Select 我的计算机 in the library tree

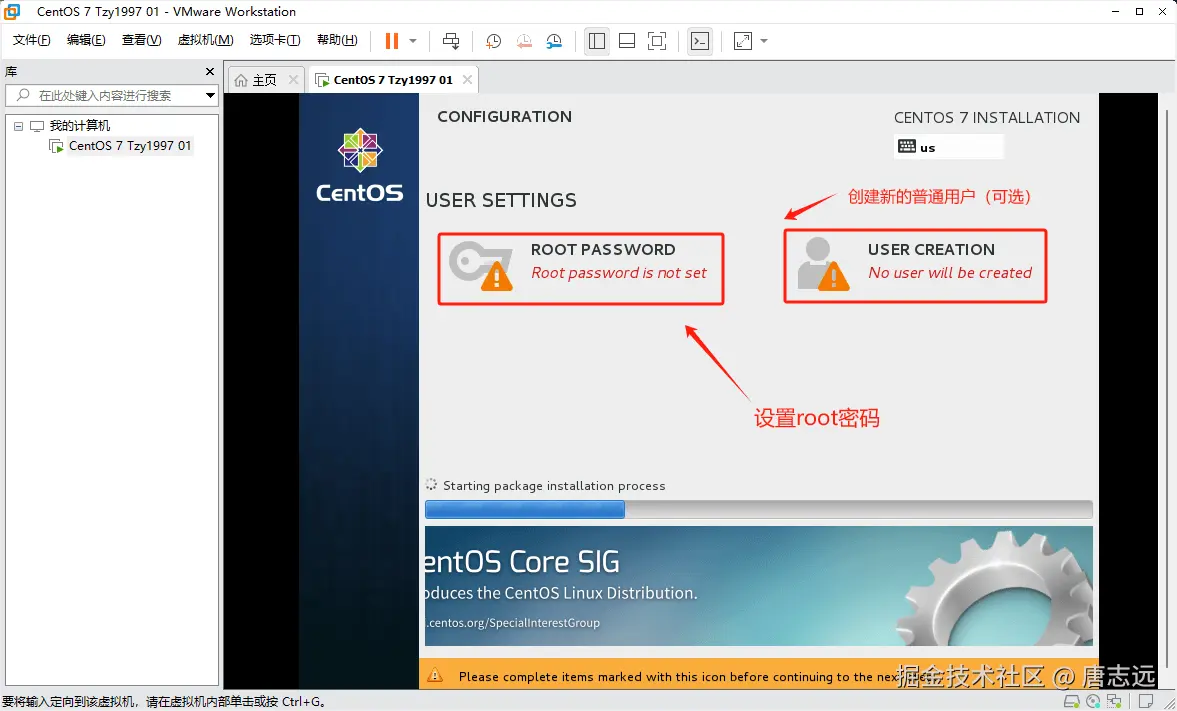(80, 125)
